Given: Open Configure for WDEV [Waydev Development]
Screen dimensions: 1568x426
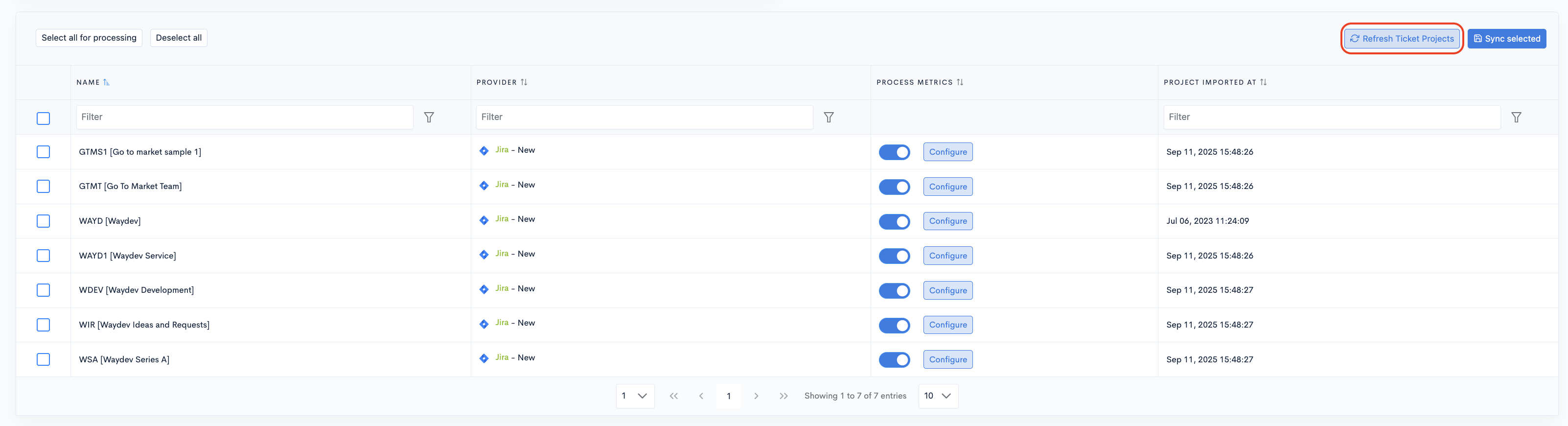Looking at the screenshot, I should [x=947, y=290].
